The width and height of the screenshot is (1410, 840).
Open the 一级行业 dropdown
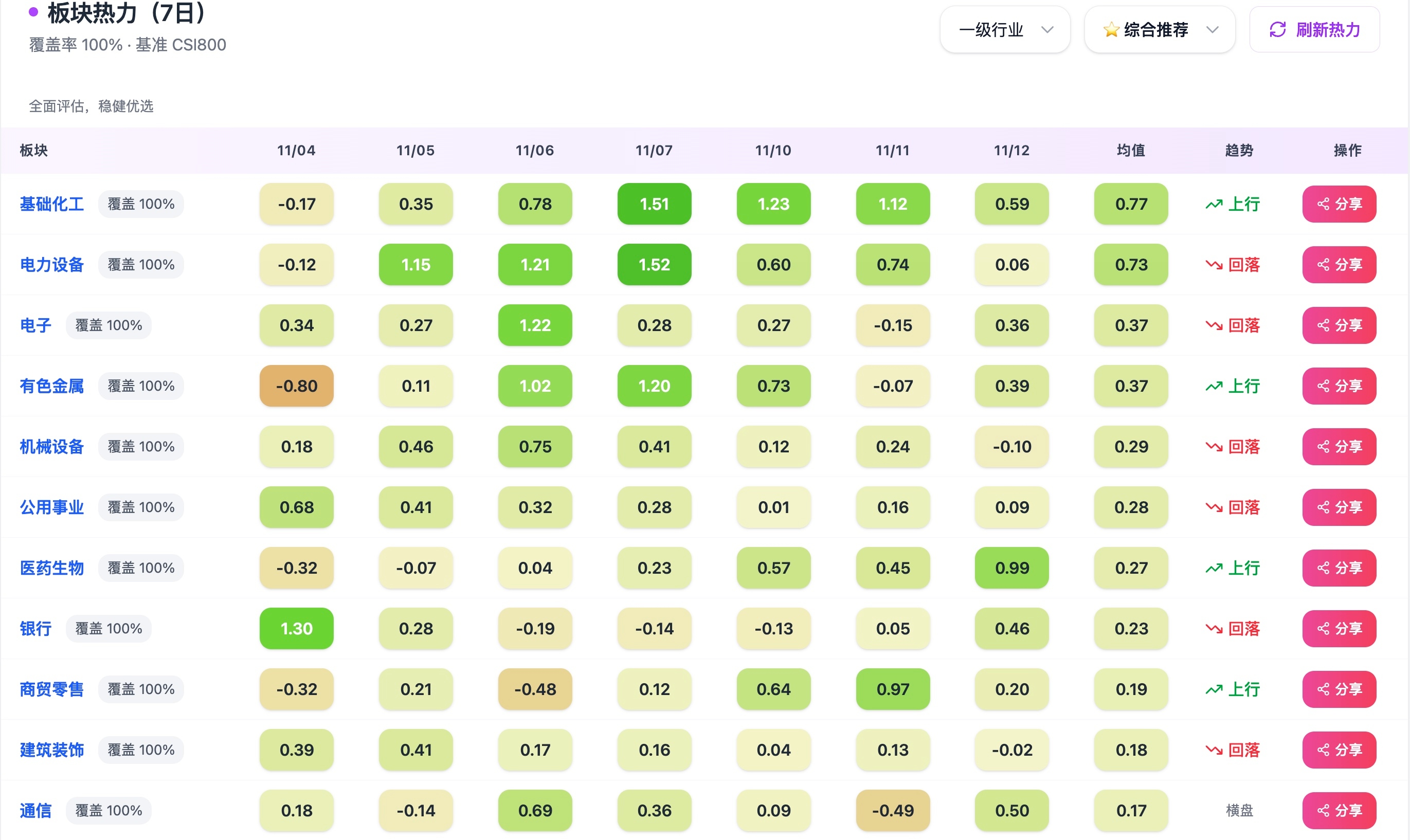coord(1004,29)
